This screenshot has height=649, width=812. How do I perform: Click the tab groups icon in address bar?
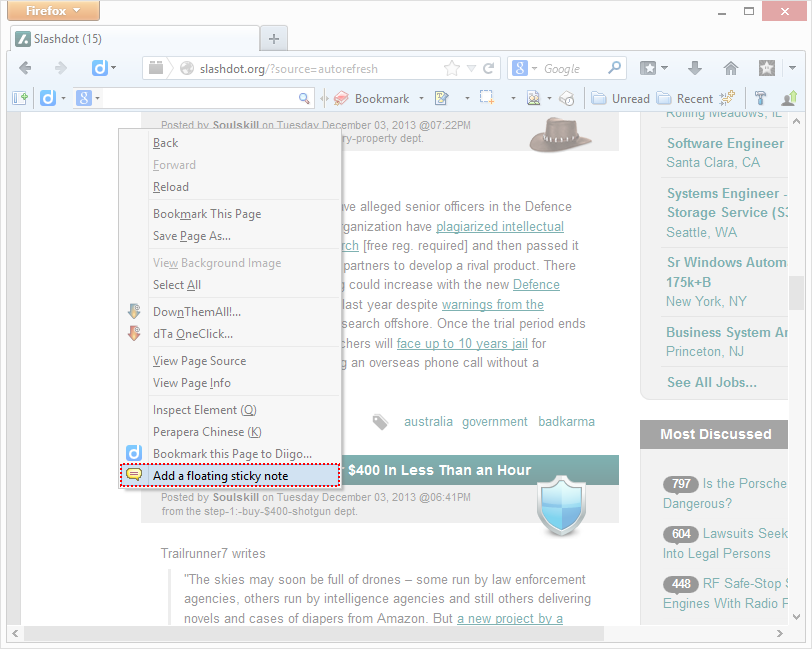pyautogui.click(x=155, y=68)
